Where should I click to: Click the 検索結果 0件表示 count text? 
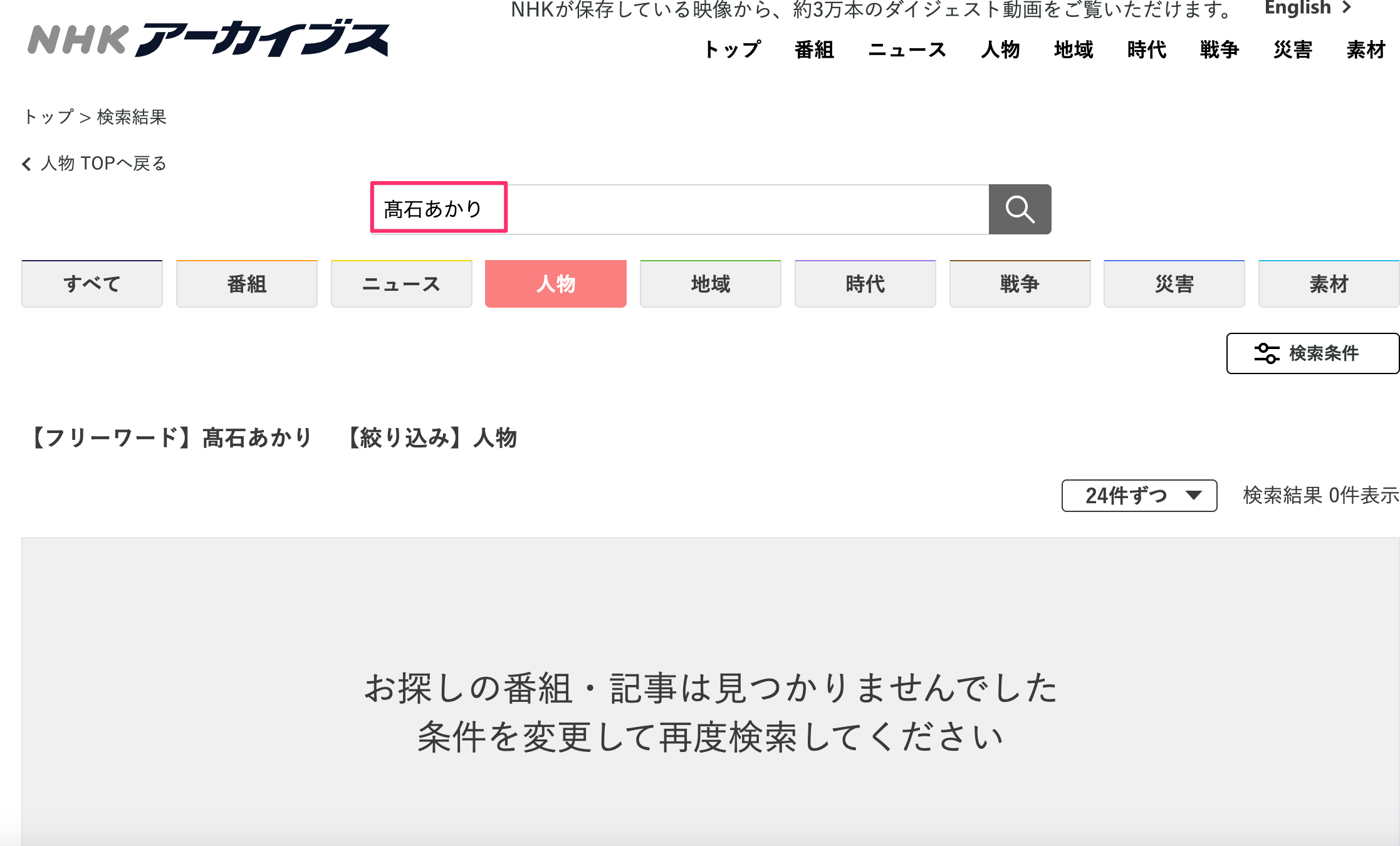1321,496
